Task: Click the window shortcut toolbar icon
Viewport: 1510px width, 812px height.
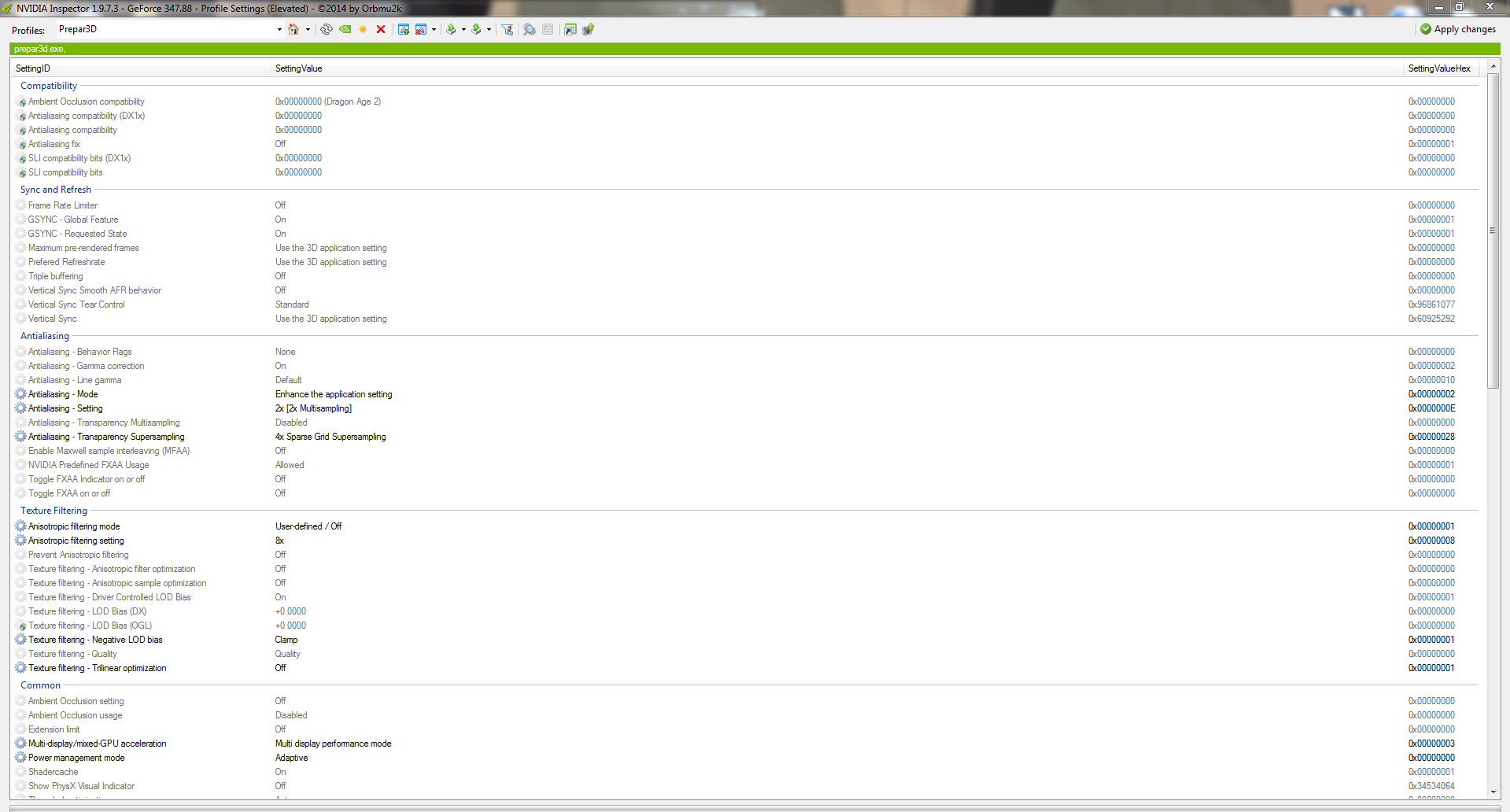Action: (570, 29)
